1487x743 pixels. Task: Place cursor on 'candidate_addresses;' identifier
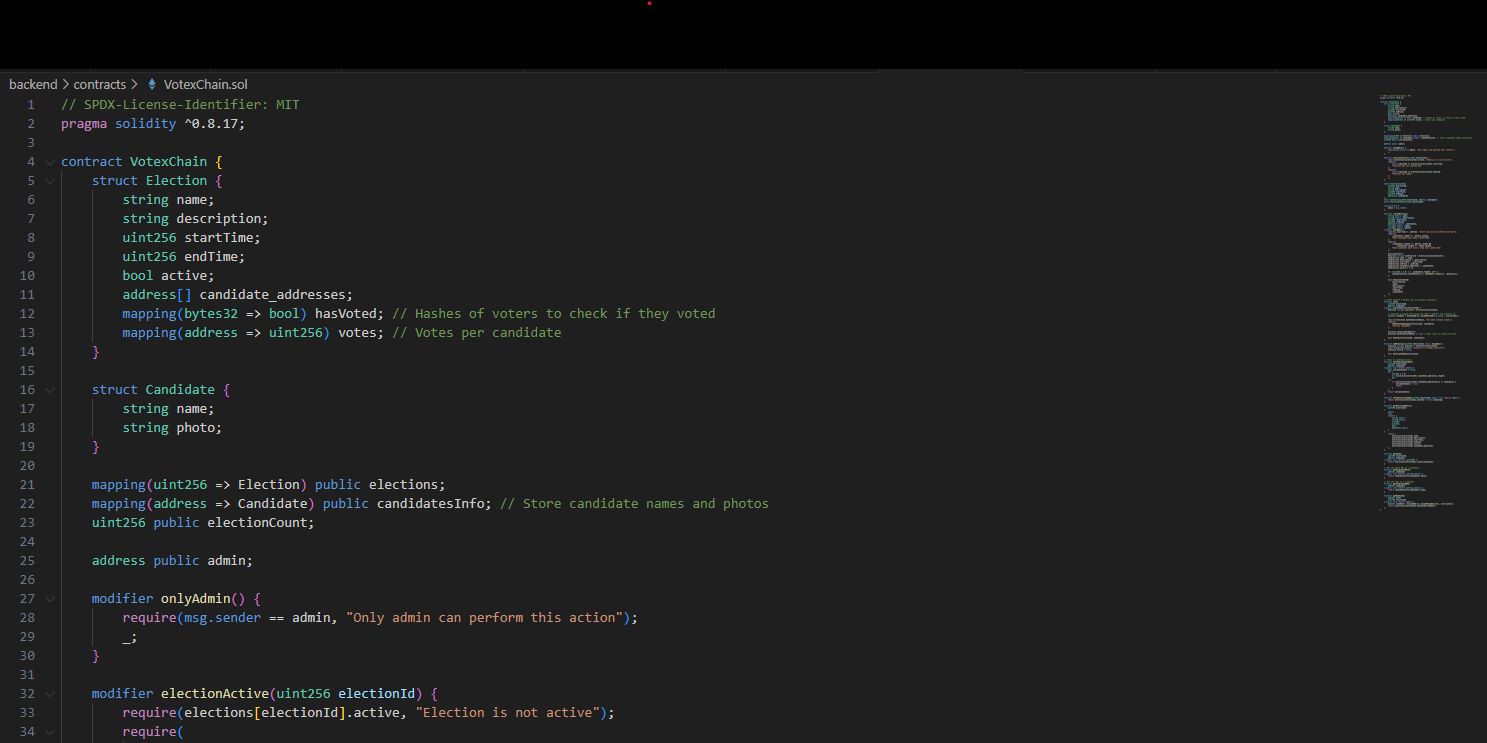click(276, 295)
